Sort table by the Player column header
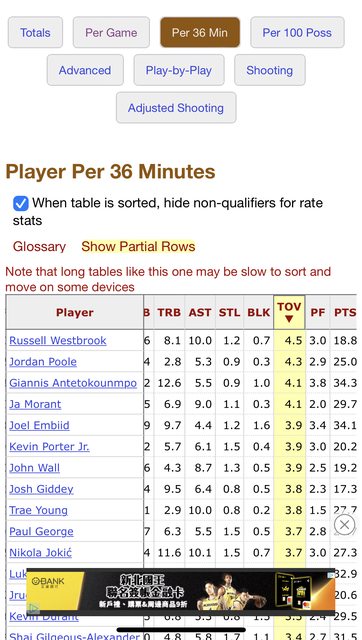Viewport: 362px width, 640px height. pos(75,313)
